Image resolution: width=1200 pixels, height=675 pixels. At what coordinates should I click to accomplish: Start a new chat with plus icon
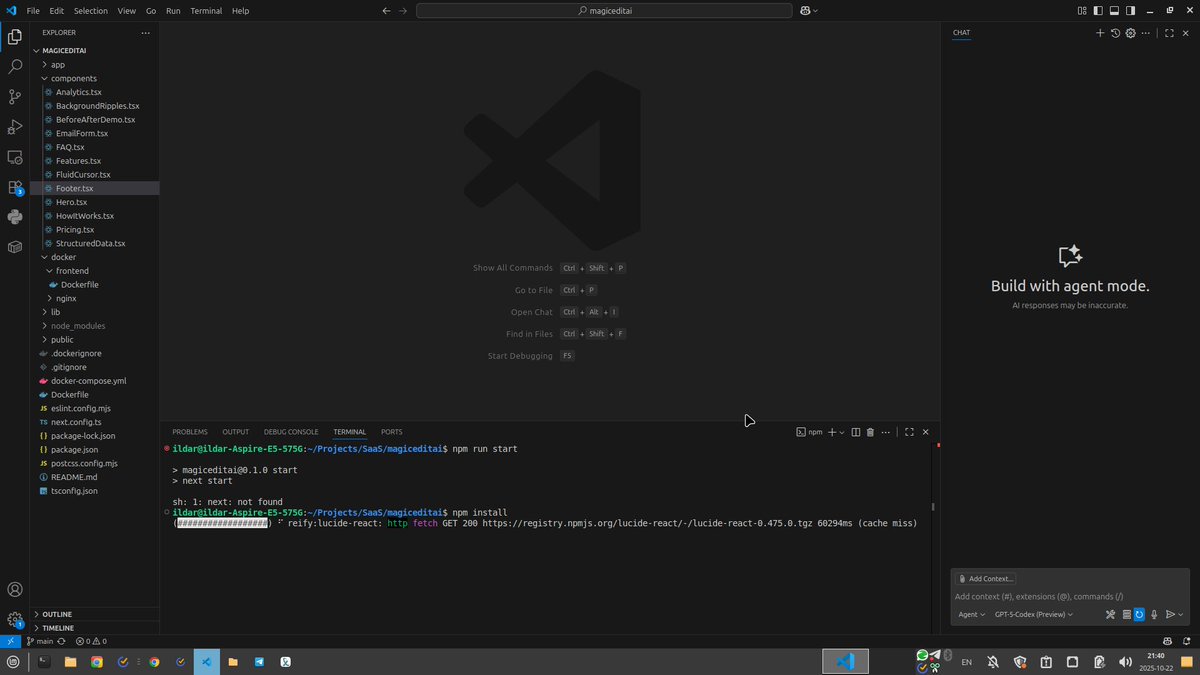(x=1100, y=33)
